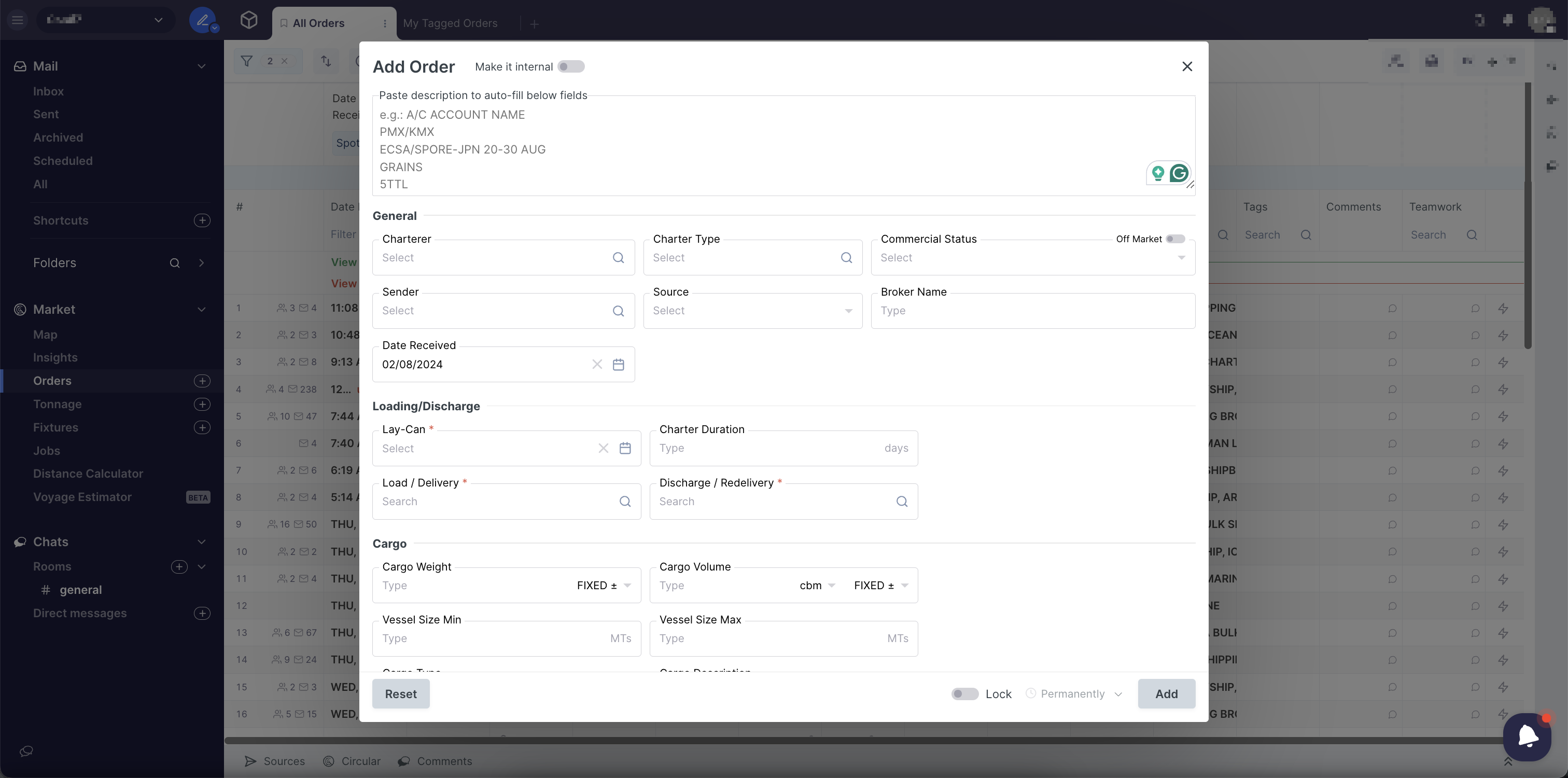This screenshot has width=1568, height=778.
Task: Open Cargo Volume cbm unit dropdown
Action: [x=817, y=586]
